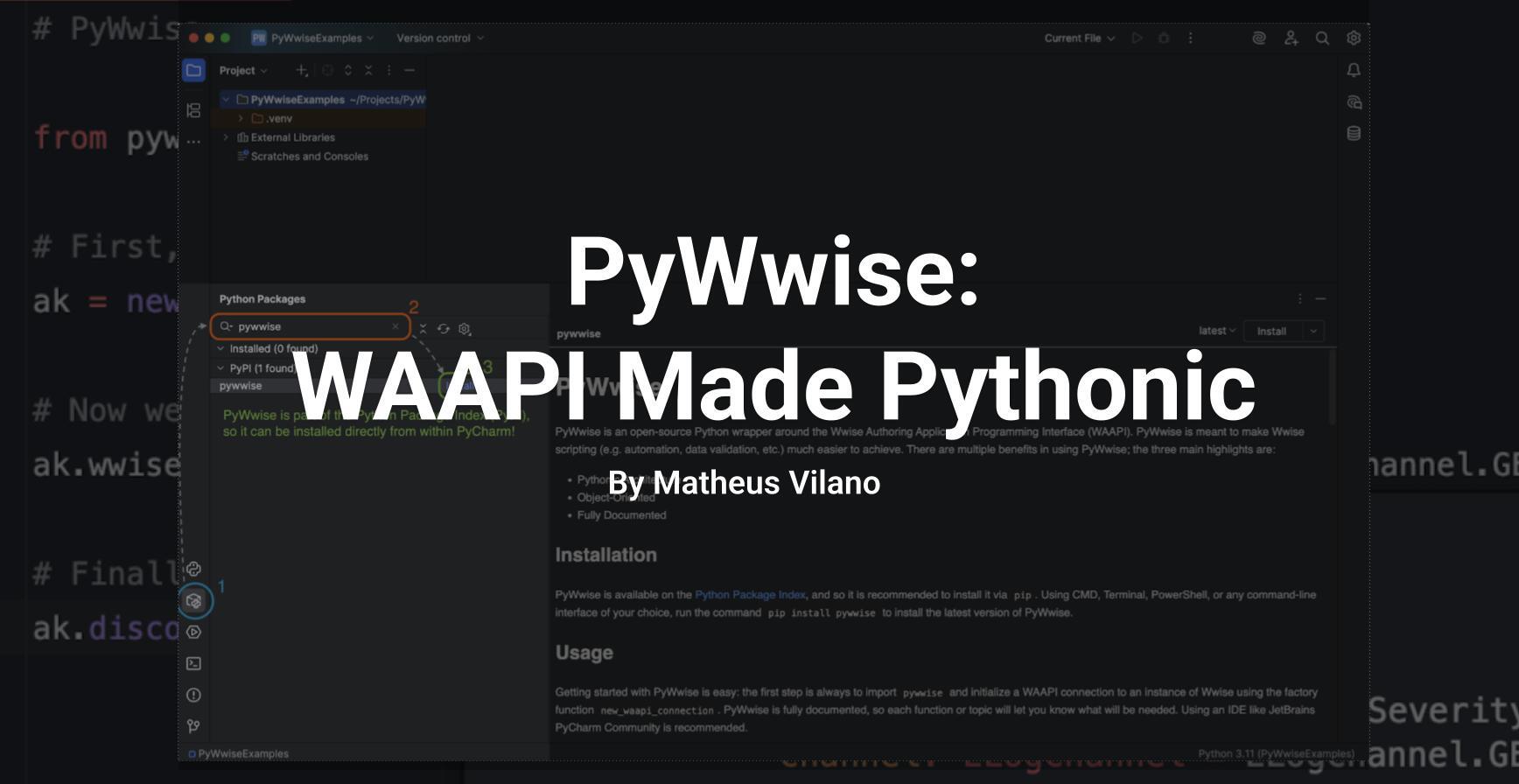The width and height of the screenshot is (1519, 784).
Task: Click the Python Package Index link
Action: point(750,594)
